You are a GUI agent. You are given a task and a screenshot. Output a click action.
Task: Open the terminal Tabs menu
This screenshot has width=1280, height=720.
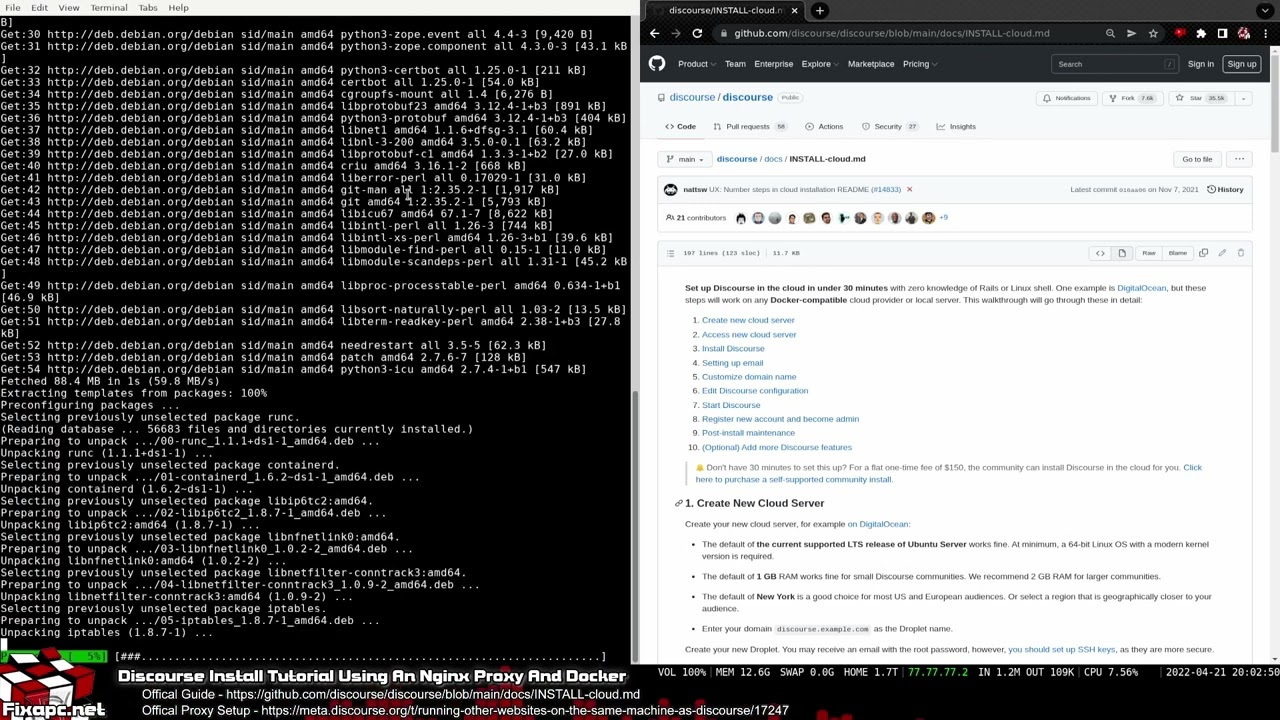[148, 7]
